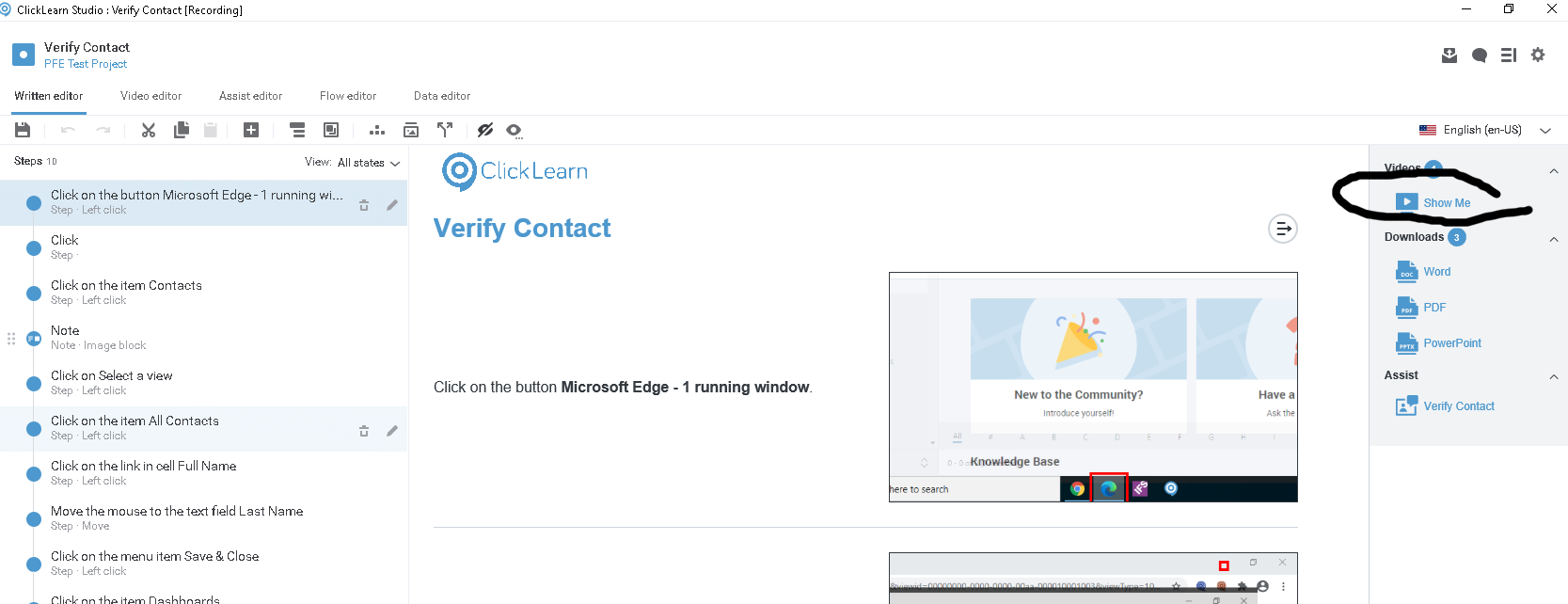Select the plain 'Click' step
Image resolution: width=1568 pixels, height=604 pixels.
pyautogui.click(x=203, y=247)
